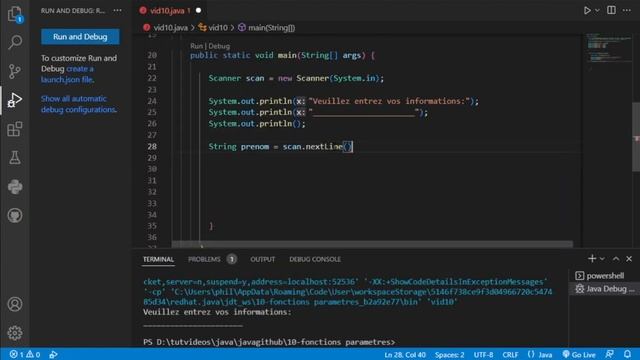
Task: Open the Search view icon
Action: [x=15, y=42]
